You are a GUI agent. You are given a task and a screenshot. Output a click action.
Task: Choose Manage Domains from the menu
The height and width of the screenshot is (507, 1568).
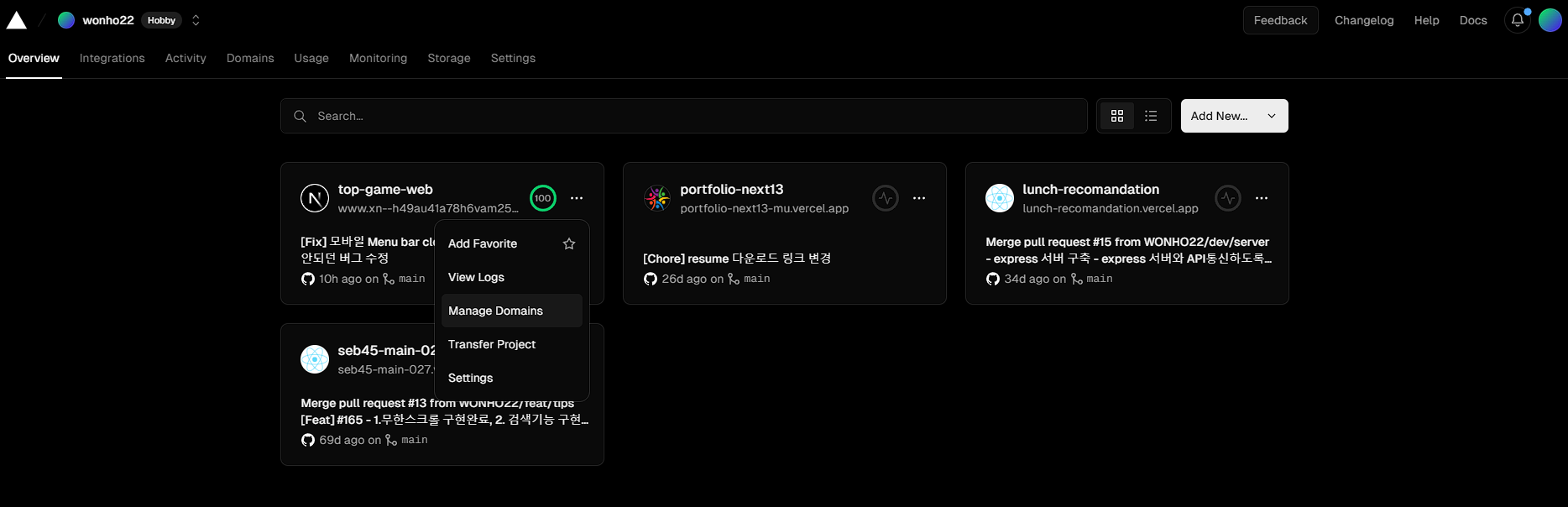(511, 311)
